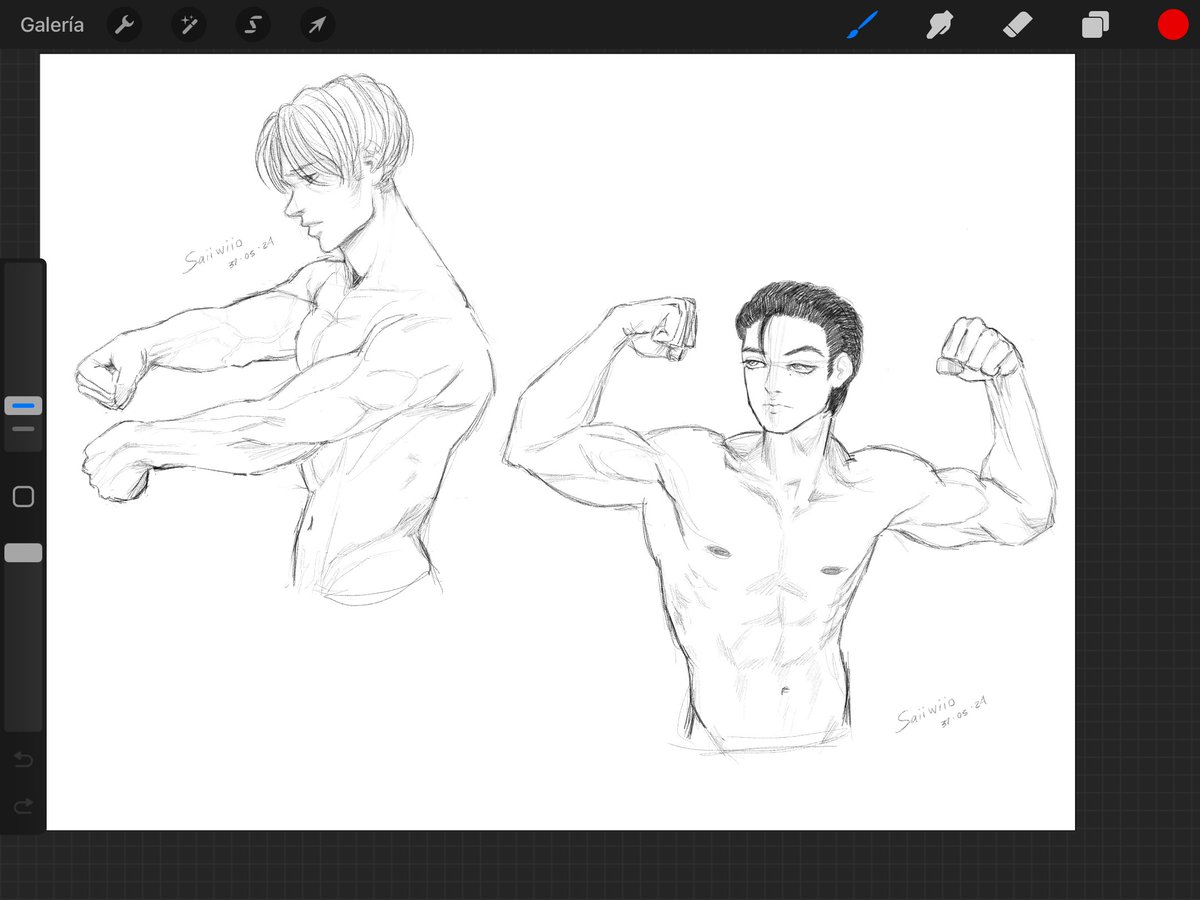Open the Layers panel
The height and width of the screenshot is (900, 1200).
(x=1093, y=24)
